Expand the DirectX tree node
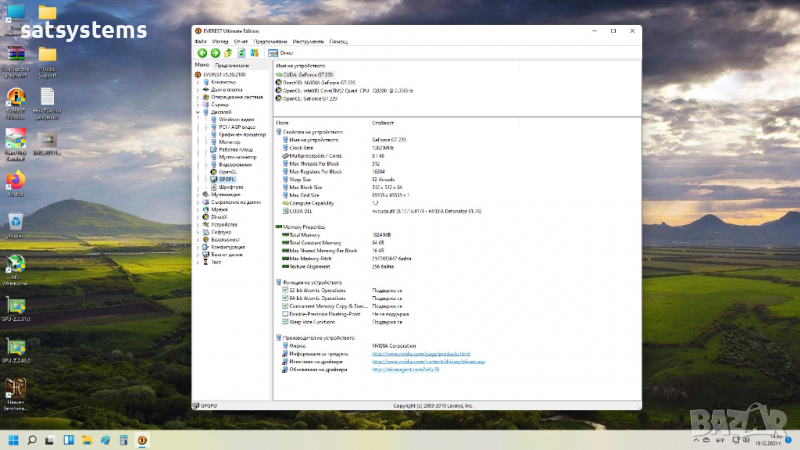 click(x=198, y=216)
